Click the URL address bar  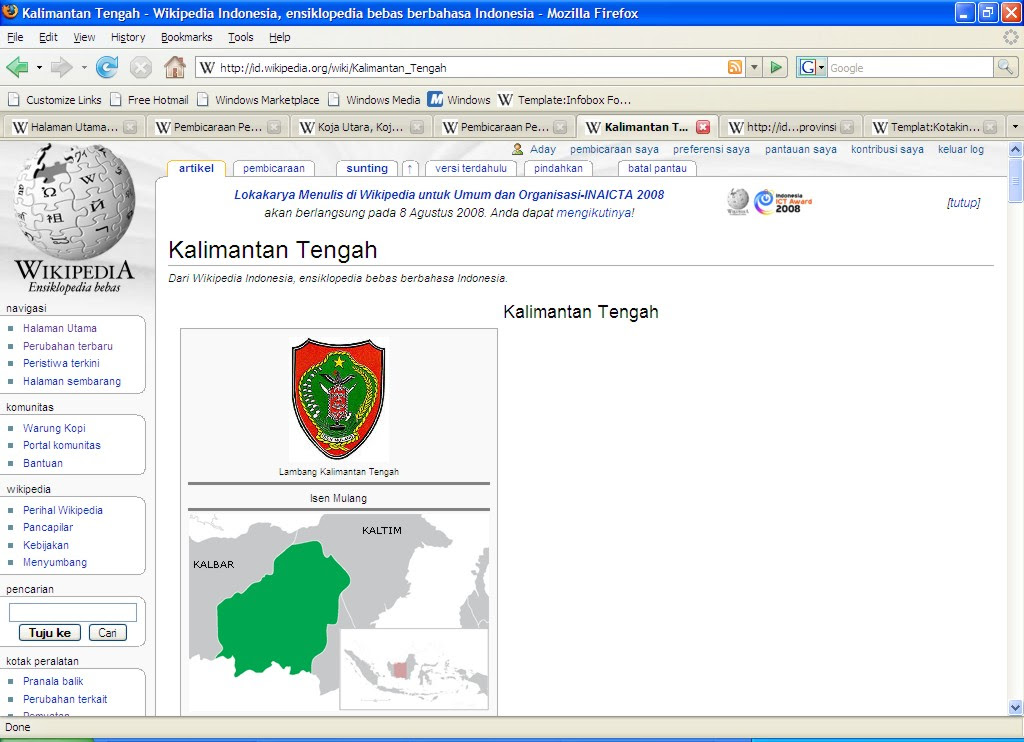click(470, 67)
